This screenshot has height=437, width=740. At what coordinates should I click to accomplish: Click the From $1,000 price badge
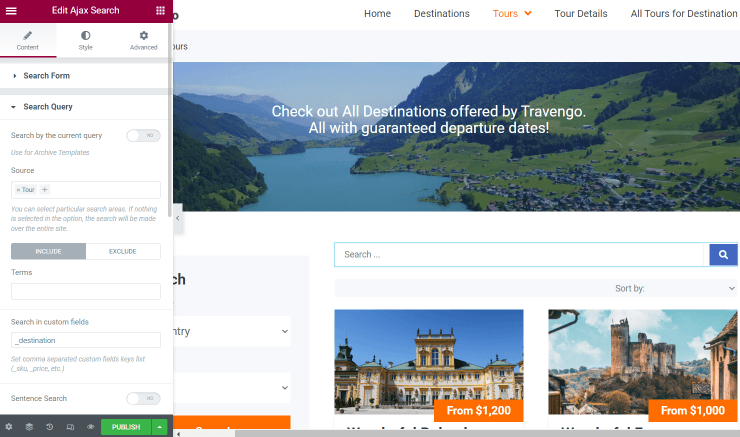tap(693, 411)
